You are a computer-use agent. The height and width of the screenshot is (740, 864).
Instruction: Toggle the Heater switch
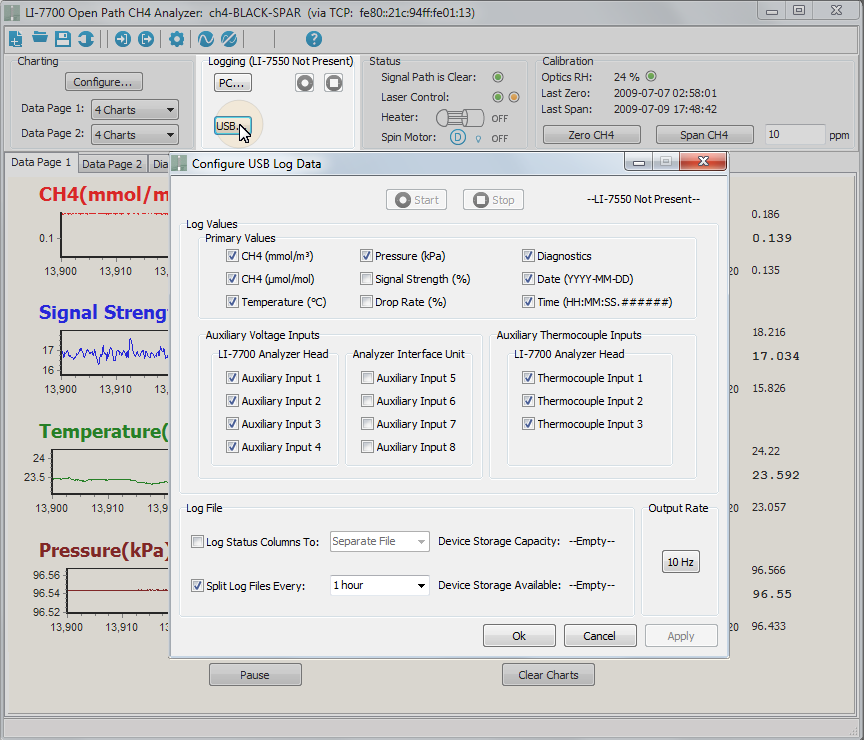pos(460,118)
